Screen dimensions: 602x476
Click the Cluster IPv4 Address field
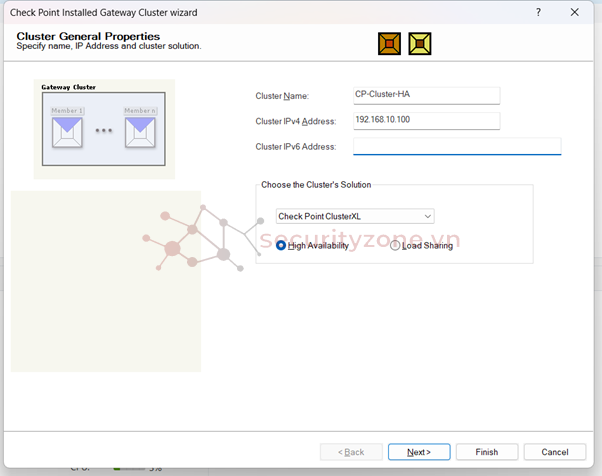tap(427, 121)
